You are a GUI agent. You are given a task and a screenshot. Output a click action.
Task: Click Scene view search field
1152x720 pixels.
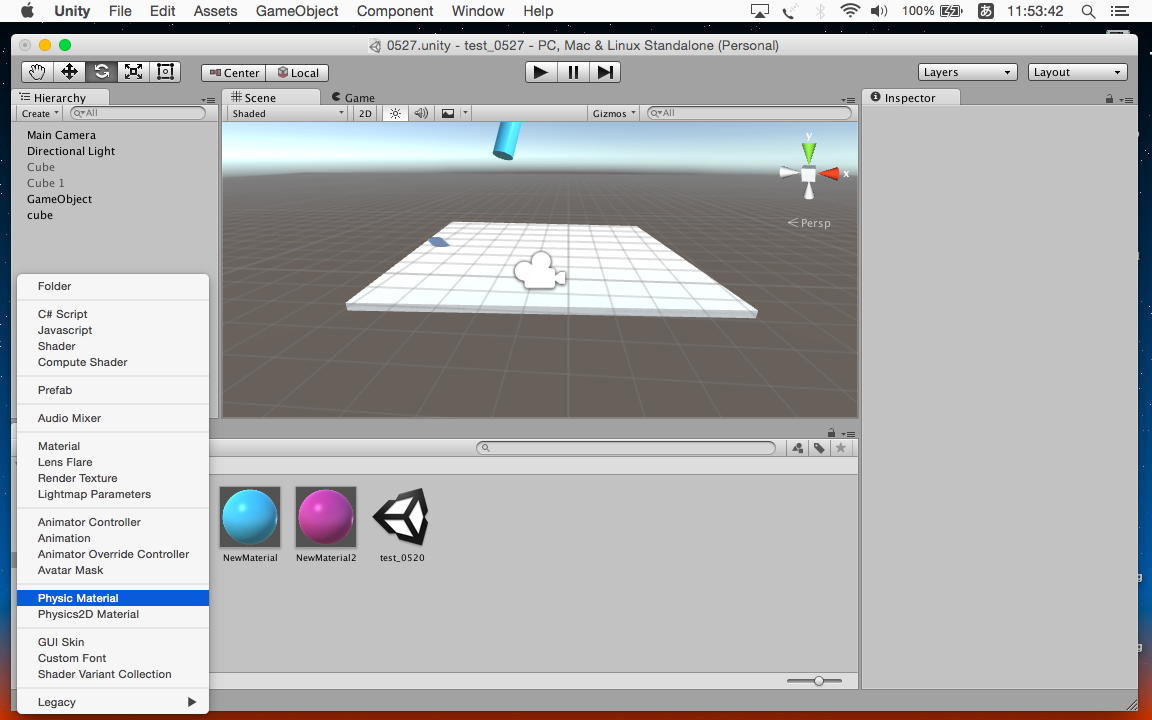click(749, 113)
